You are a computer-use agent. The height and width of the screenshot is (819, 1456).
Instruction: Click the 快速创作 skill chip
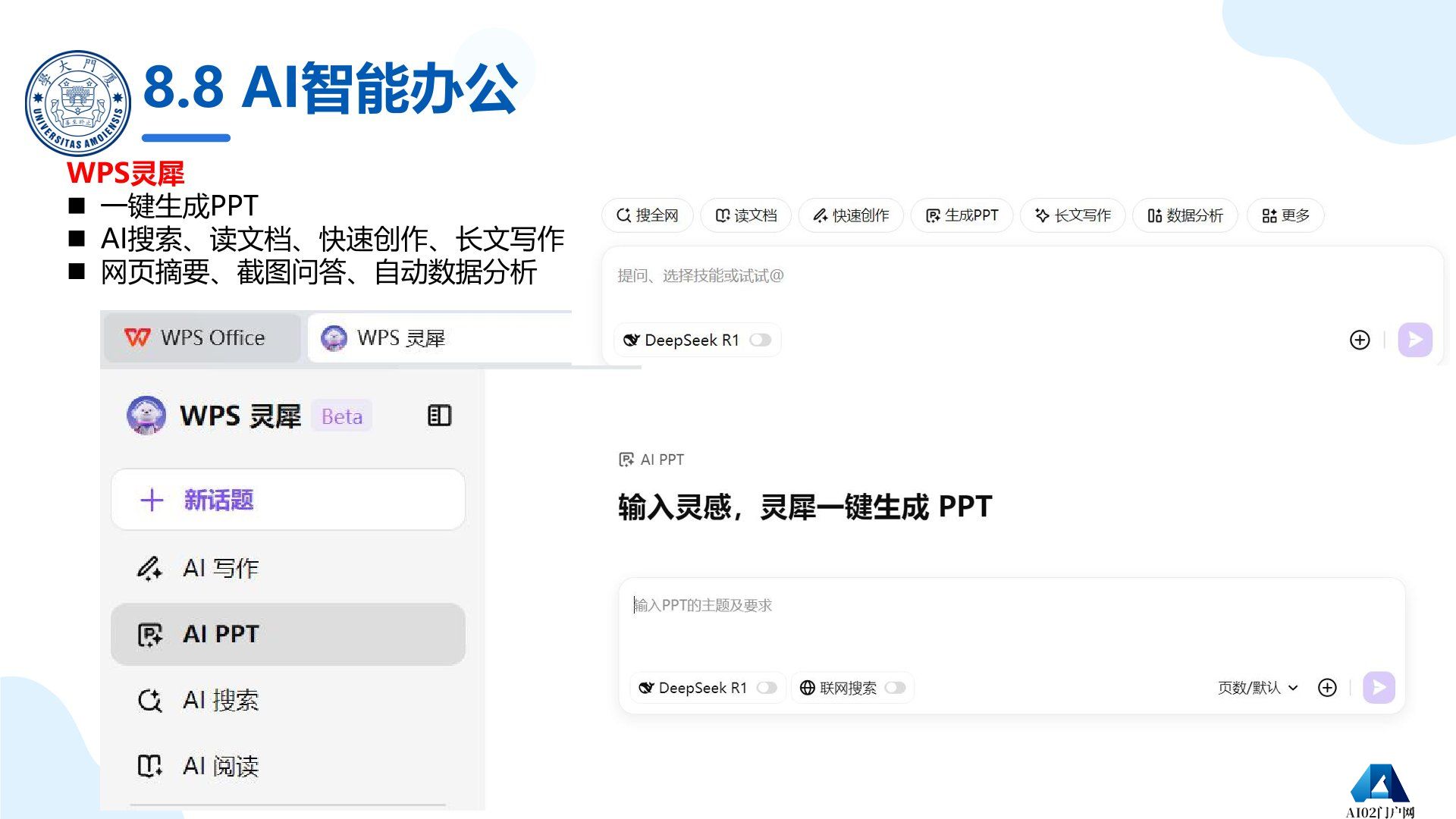click(x=851, y=215)
